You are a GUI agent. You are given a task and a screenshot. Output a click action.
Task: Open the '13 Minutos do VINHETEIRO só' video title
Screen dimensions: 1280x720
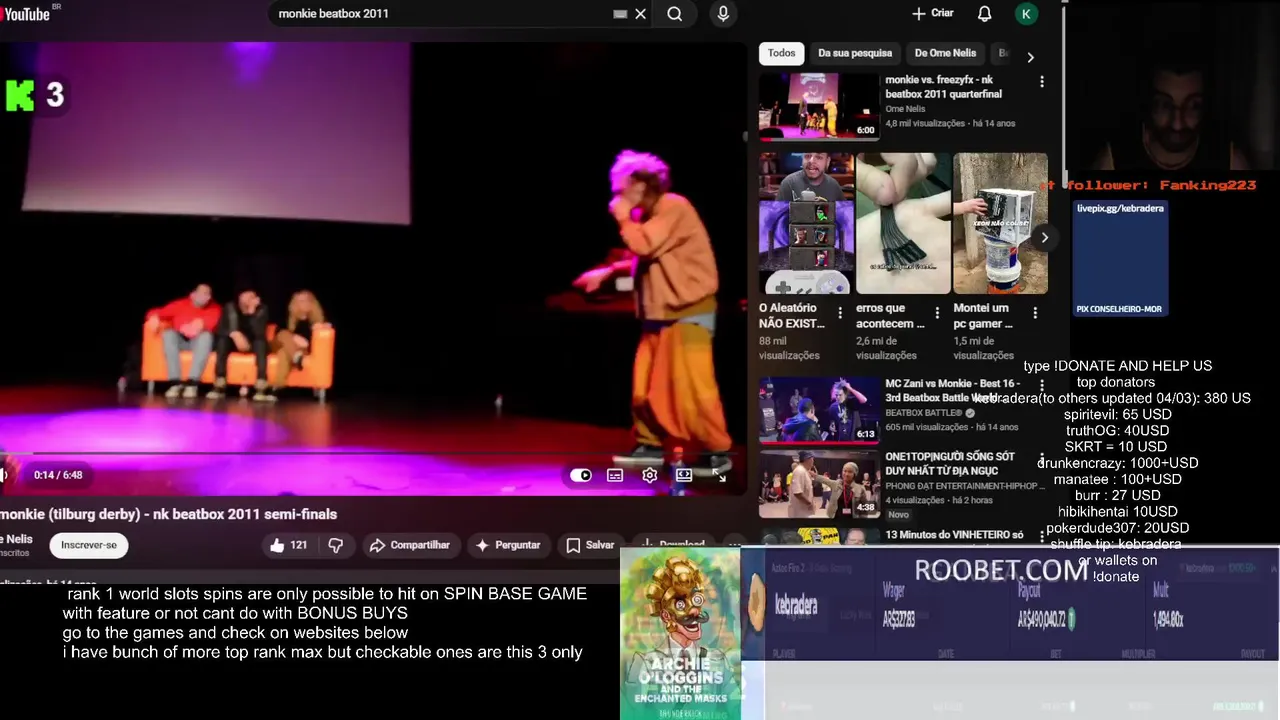[954, 535]
